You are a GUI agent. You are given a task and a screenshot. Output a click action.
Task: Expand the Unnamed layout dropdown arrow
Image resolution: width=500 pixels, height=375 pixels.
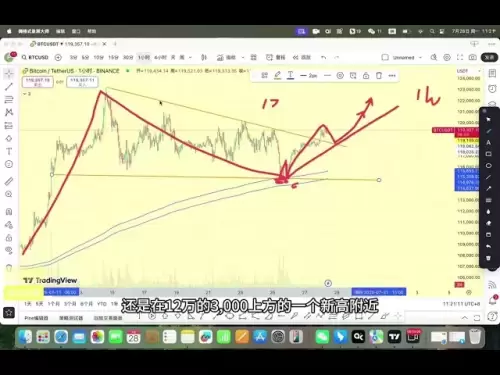(x=420, y=57)
